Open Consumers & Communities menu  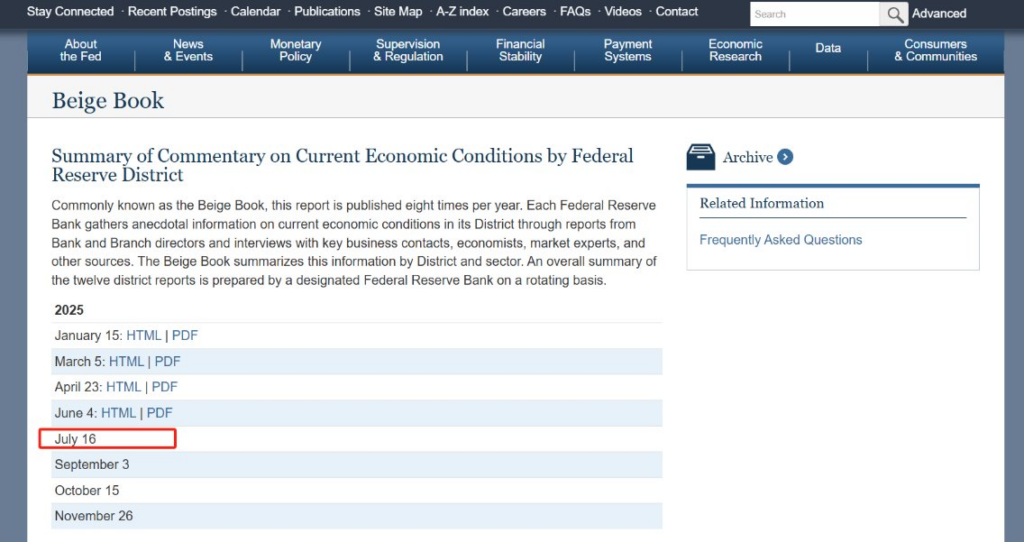coord(935,50)
